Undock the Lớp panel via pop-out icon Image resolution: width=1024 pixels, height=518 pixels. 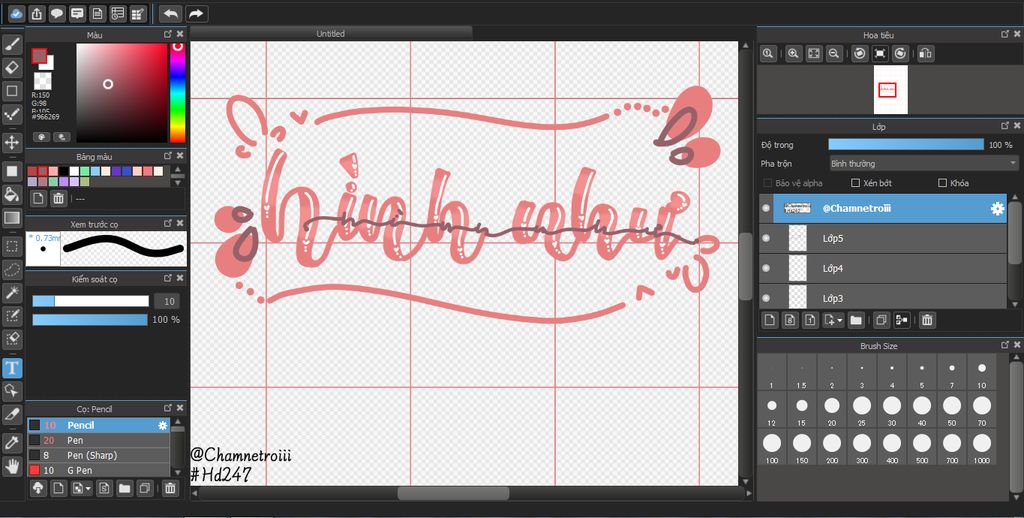(x=1005, y=125)
